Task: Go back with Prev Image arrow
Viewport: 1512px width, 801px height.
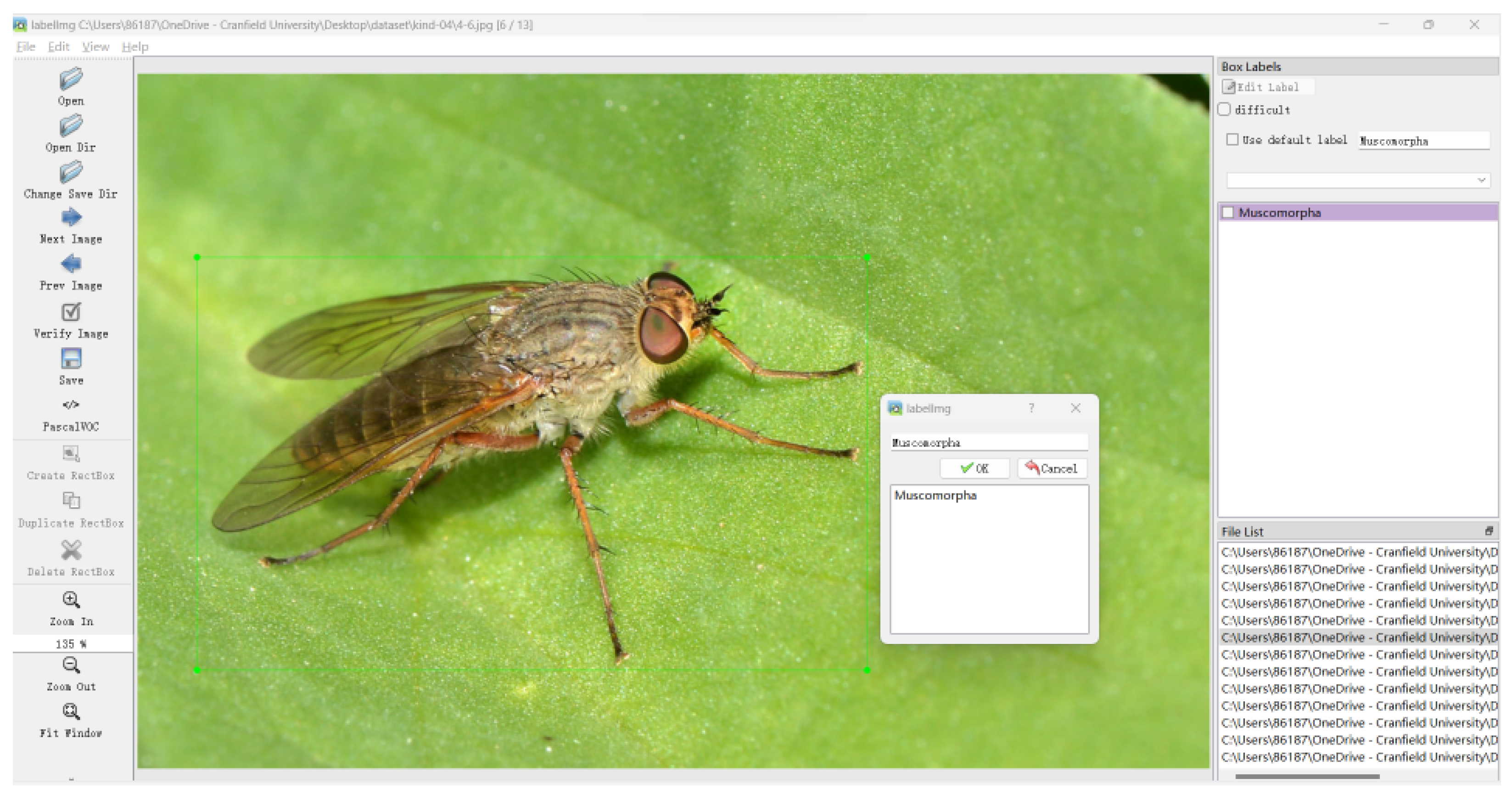Action: tap(71, 264)
